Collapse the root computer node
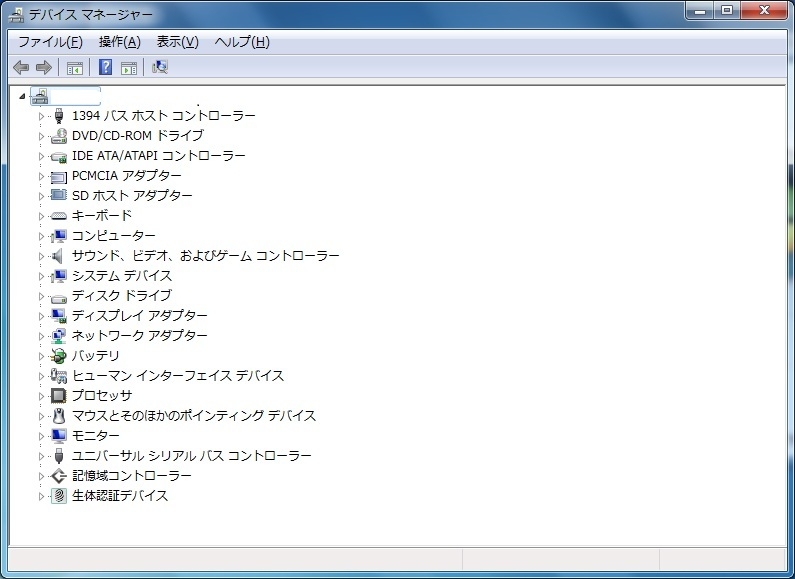Viewport: 795px width, 579px height. [x=22, y=96]
